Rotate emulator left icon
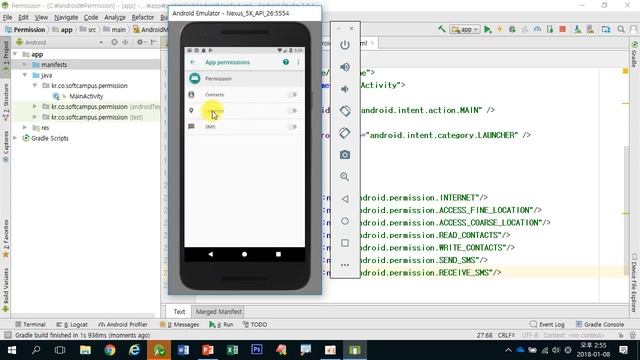640x360 pixels. 345,111
